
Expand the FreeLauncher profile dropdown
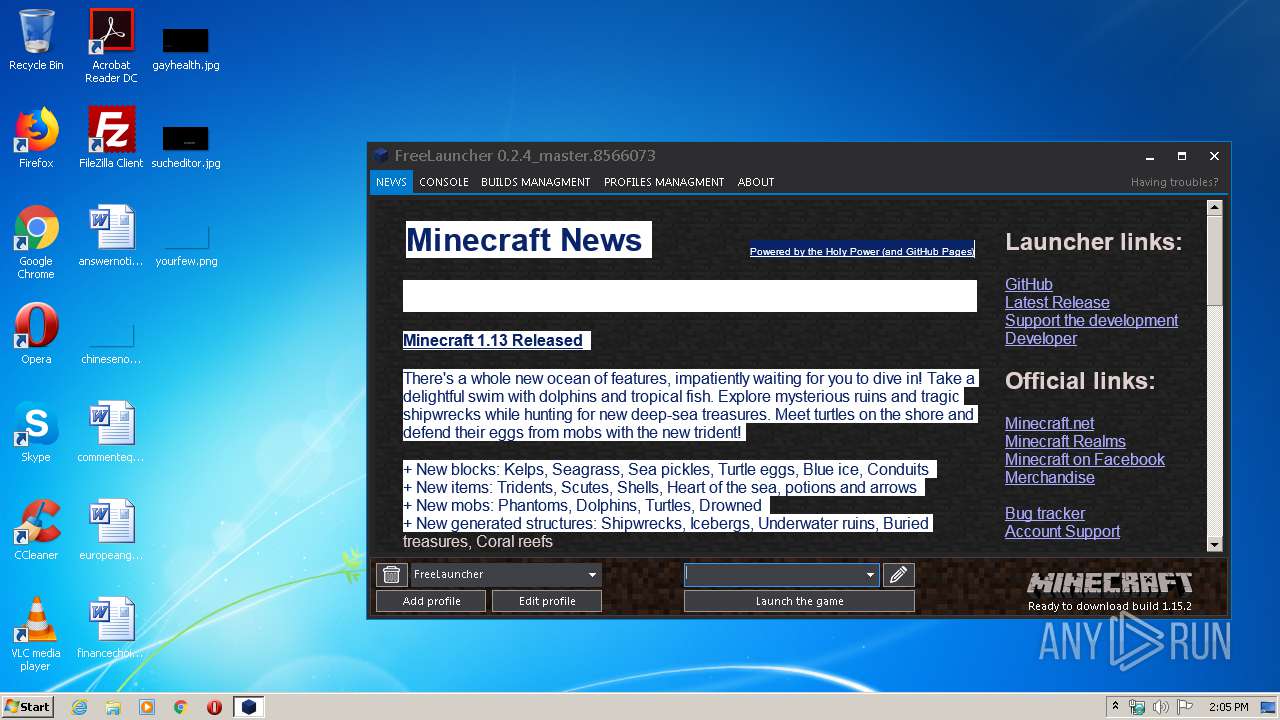(x=592, y=574)
